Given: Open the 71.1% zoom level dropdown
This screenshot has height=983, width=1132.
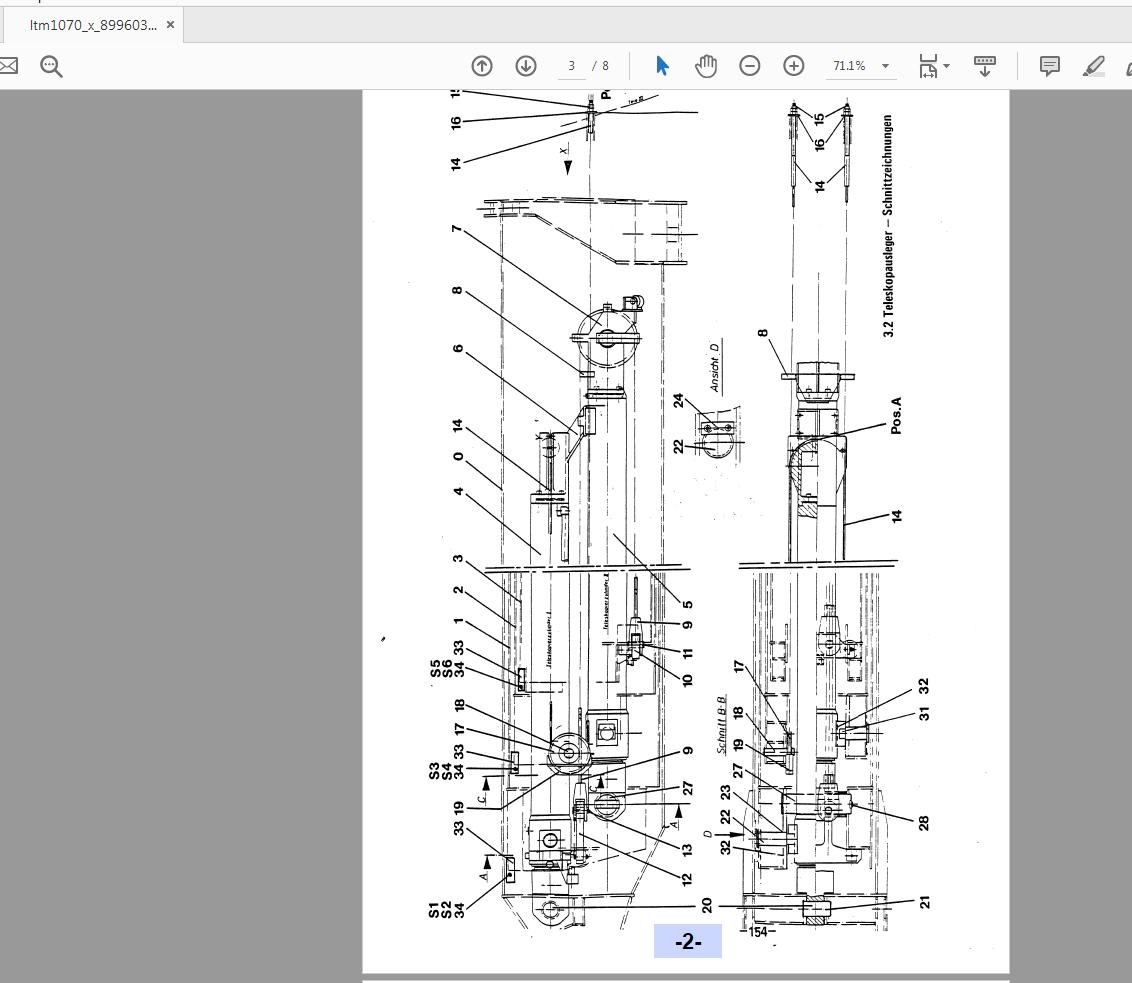Looking at the screenshot, I should [859, 66].
